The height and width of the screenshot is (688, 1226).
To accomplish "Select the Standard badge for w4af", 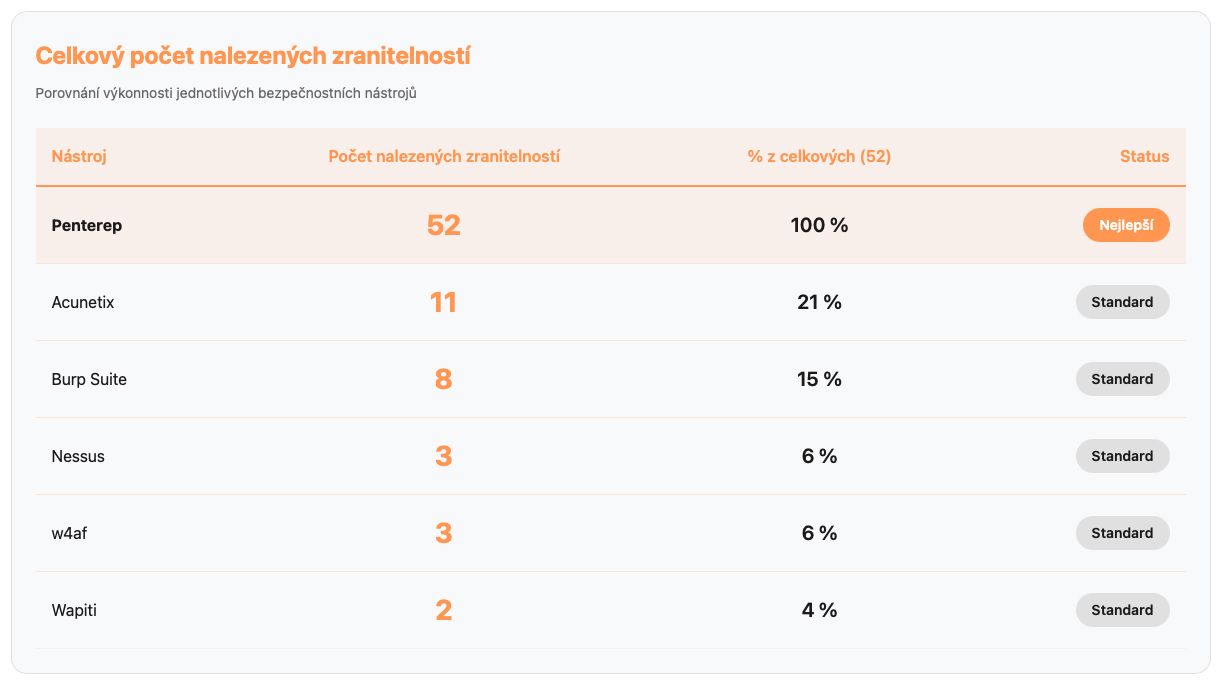I will pyautogui.click(x=1122, y=533).
